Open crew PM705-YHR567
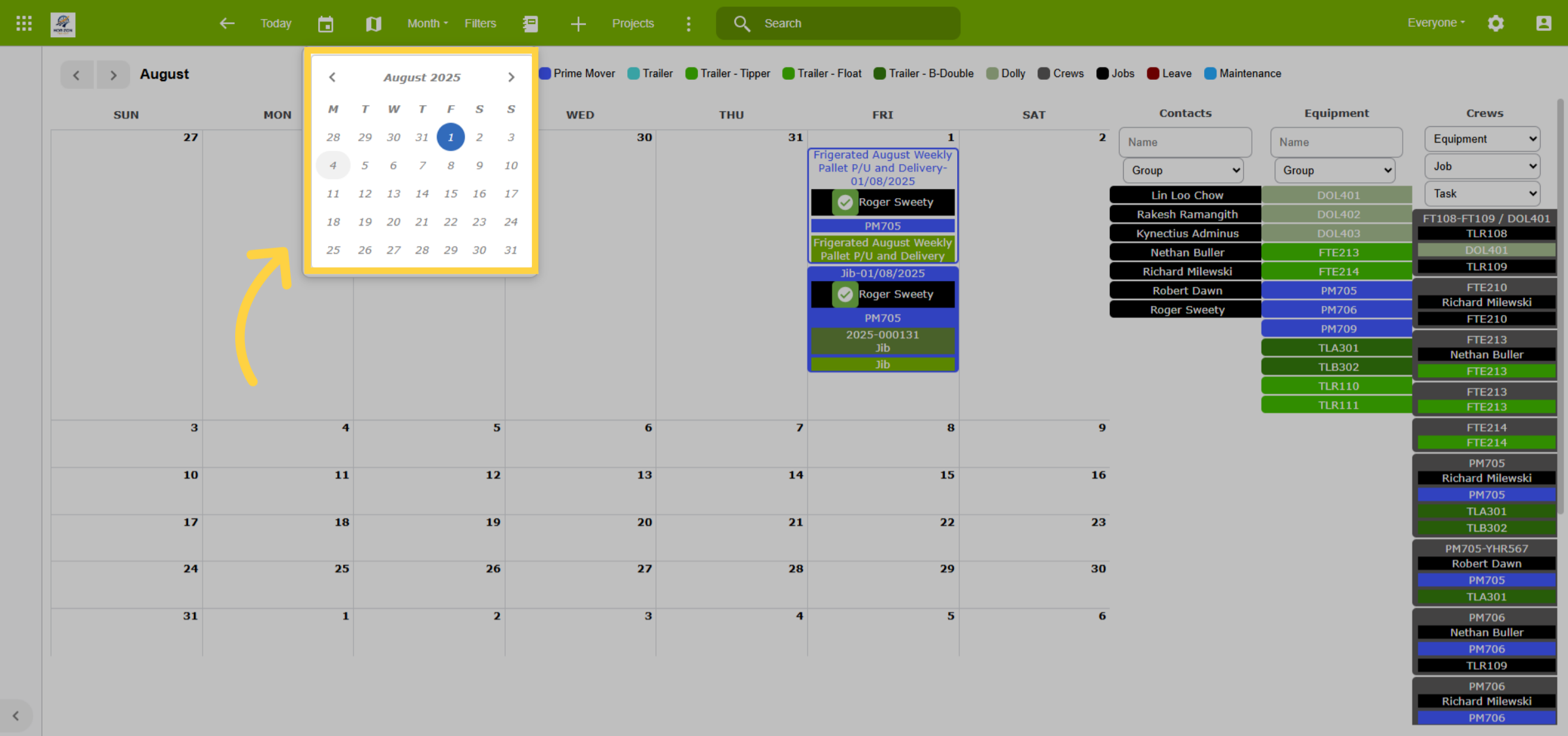This screenshot has height=736, width=1568. pos(1486,549)
